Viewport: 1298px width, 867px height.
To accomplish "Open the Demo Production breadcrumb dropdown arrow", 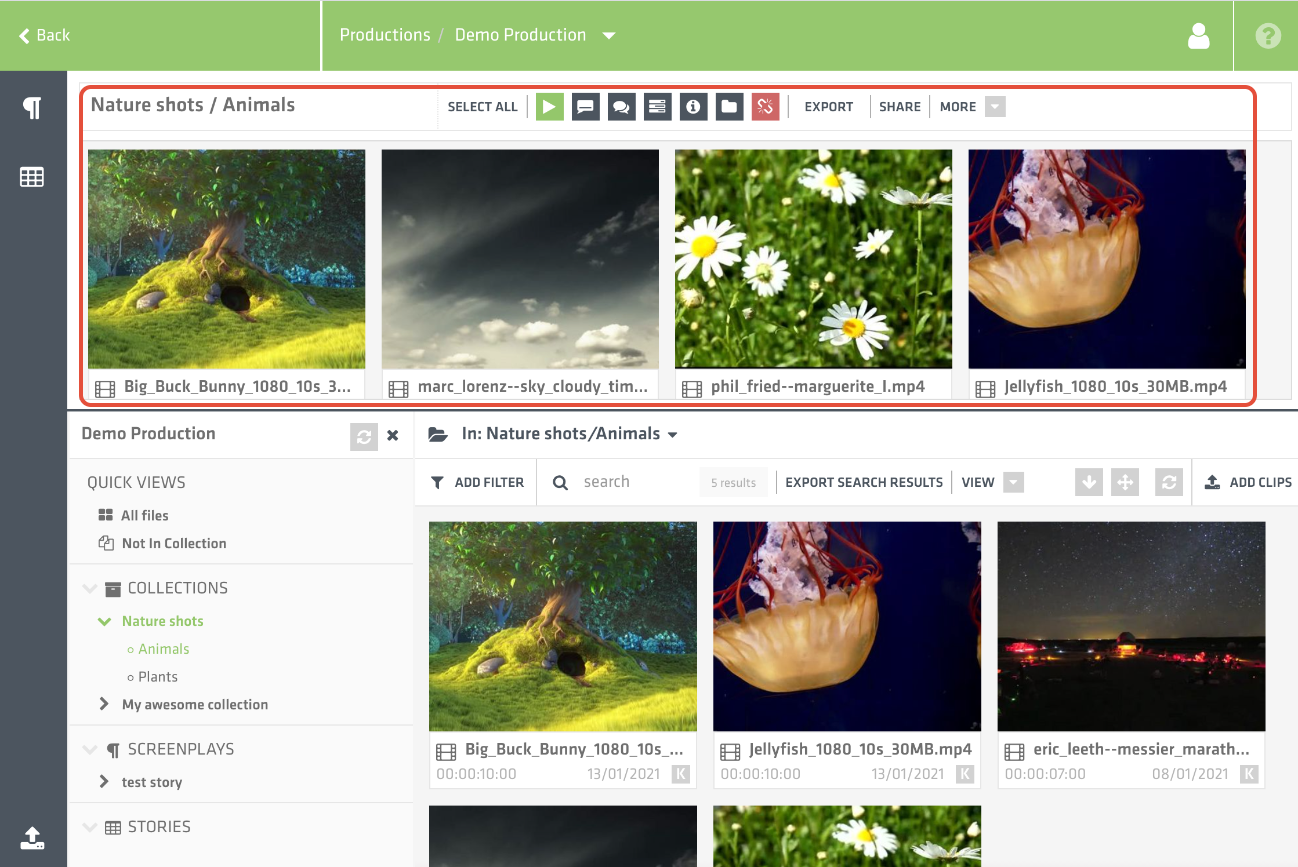I will (x=608, y=36).
